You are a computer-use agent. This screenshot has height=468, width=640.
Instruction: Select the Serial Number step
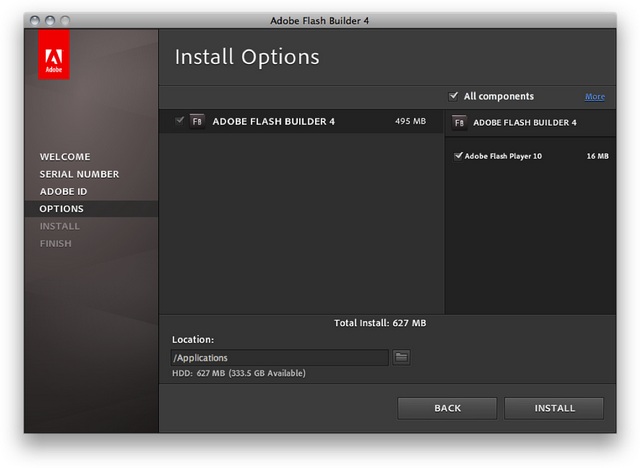tap(79, 174)
